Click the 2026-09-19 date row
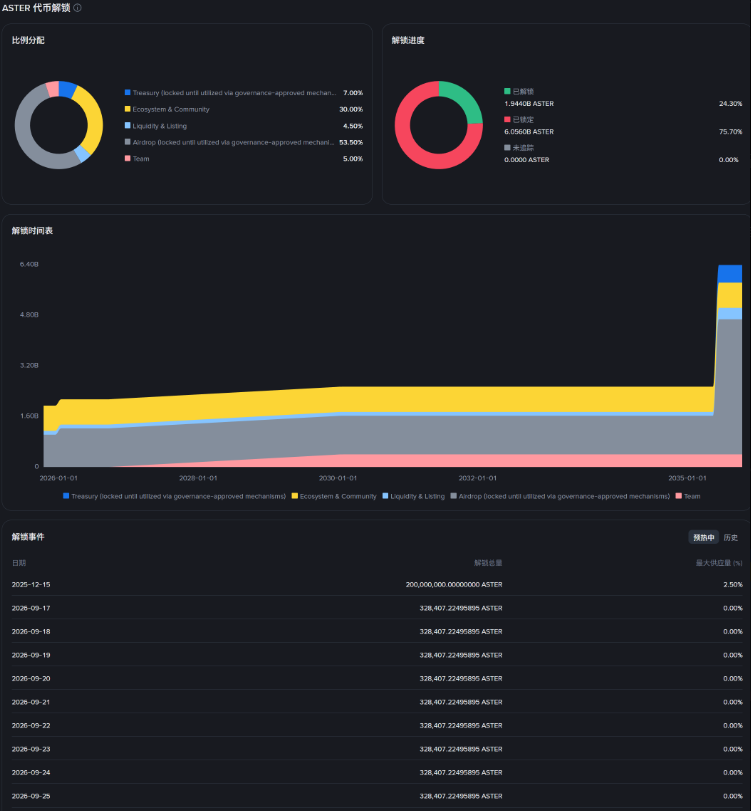 377,655
